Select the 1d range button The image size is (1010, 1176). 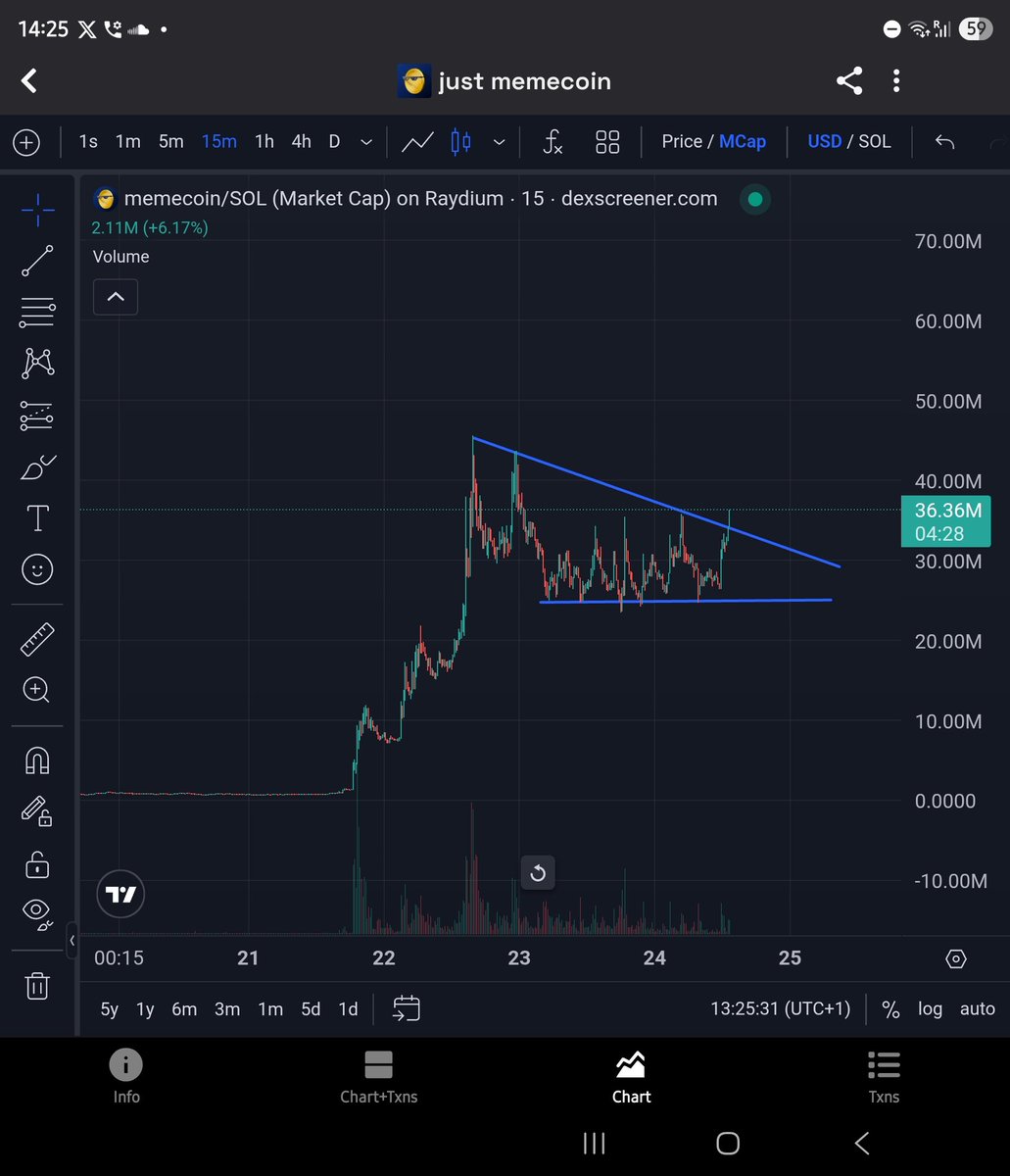pos(348,1008)
